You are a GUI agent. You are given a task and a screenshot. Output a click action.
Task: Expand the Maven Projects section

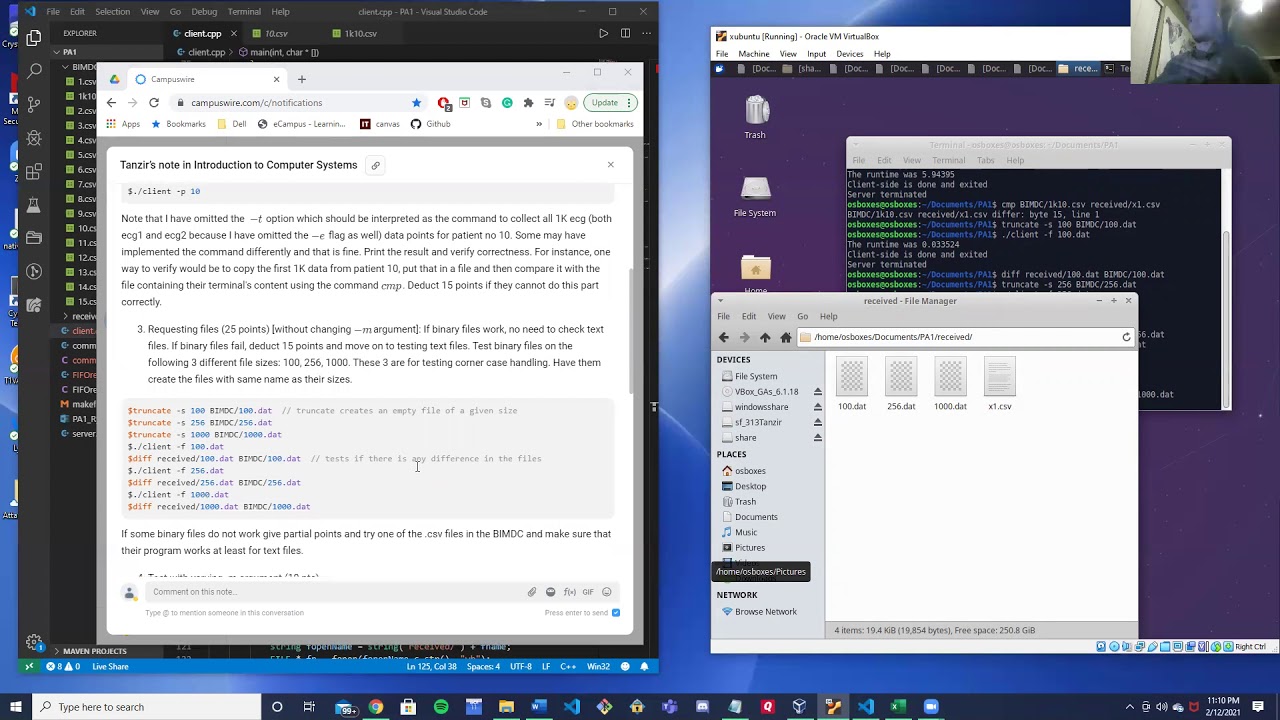pyautogui.click(x=95, y=651)
